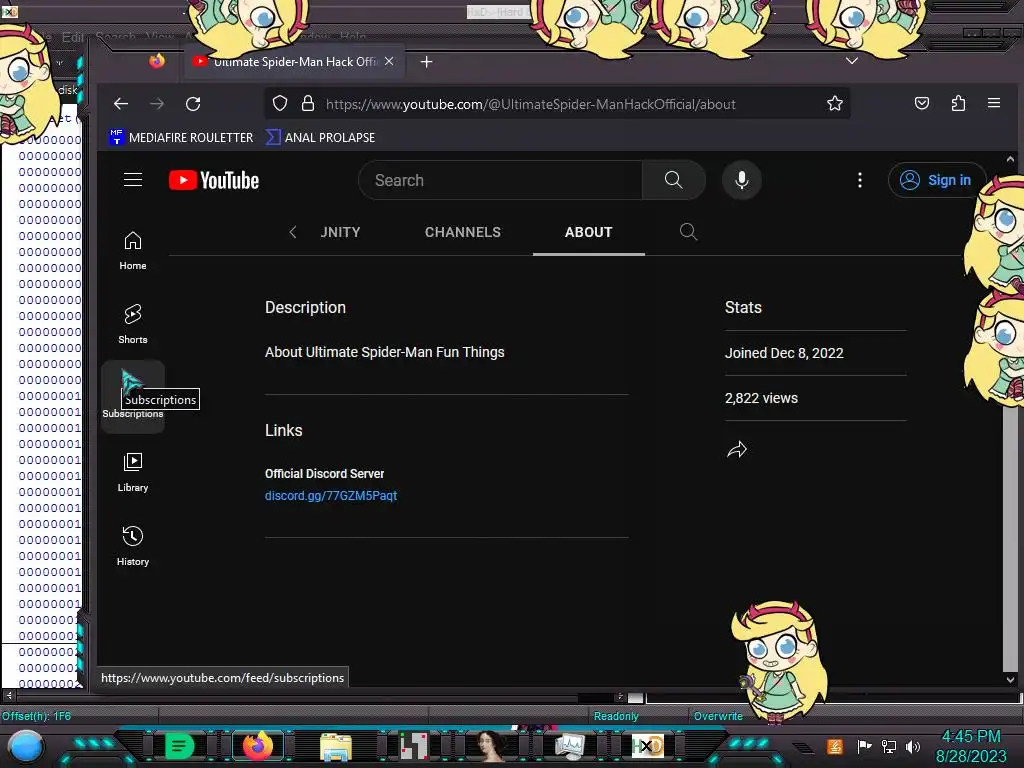
Task: Click the share channel arrow icon
Action: (737, 449)
